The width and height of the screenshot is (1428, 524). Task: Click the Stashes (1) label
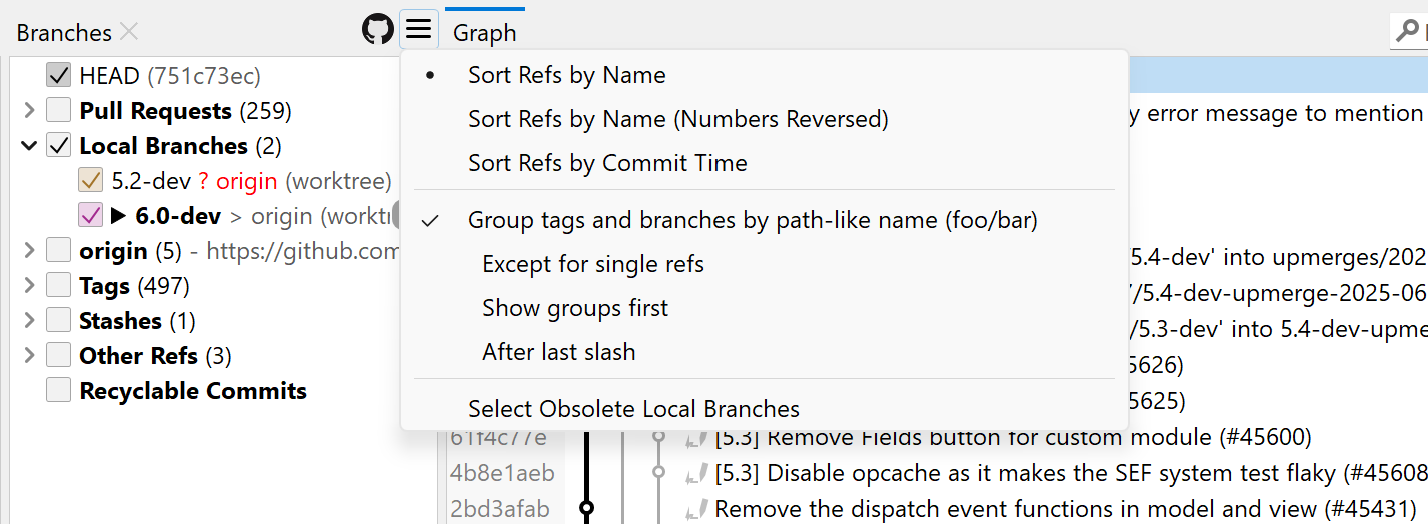[137, 320]
